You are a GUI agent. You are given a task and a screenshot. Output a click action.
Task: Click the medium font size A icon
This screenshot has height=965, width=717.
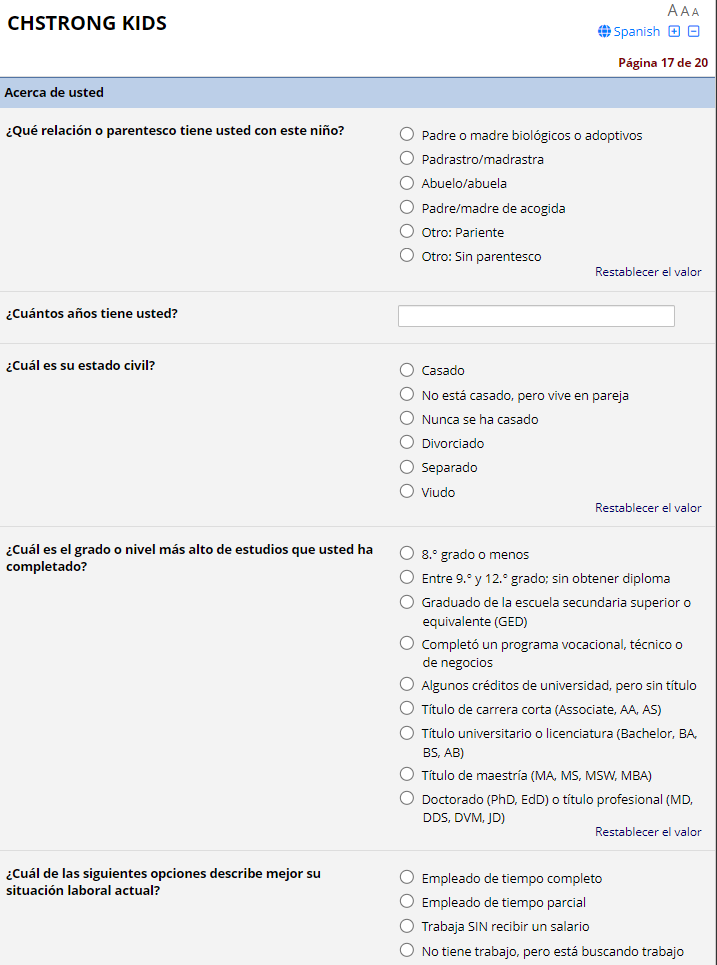tap(685, 12)
